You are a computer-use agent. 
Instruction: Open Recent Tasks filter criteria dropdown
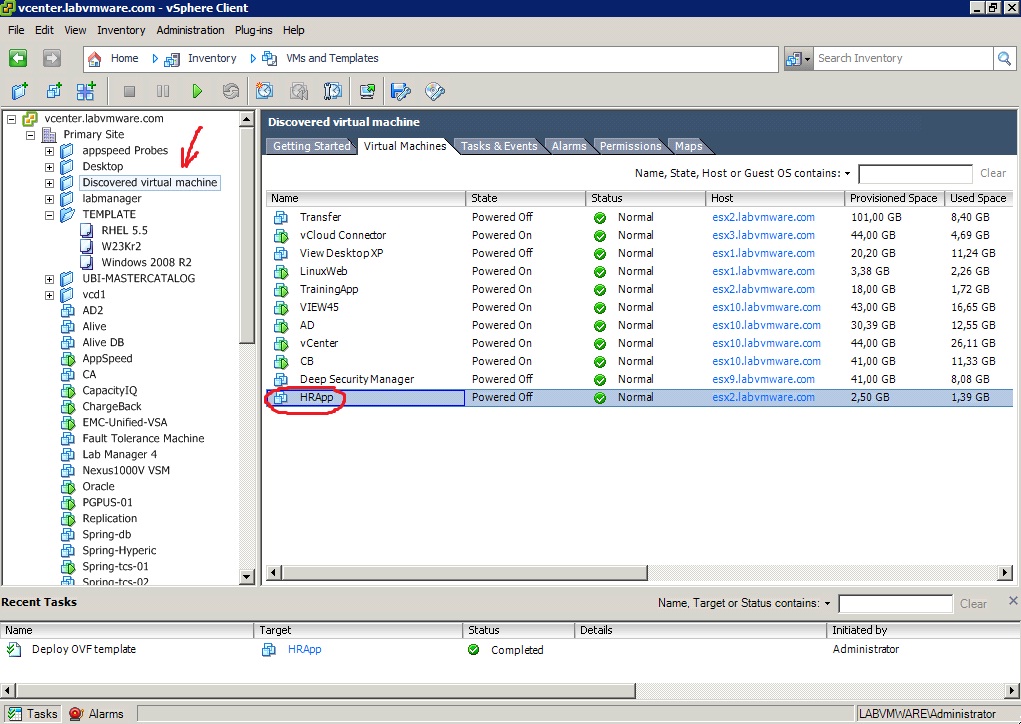click(x=828, y=604)
